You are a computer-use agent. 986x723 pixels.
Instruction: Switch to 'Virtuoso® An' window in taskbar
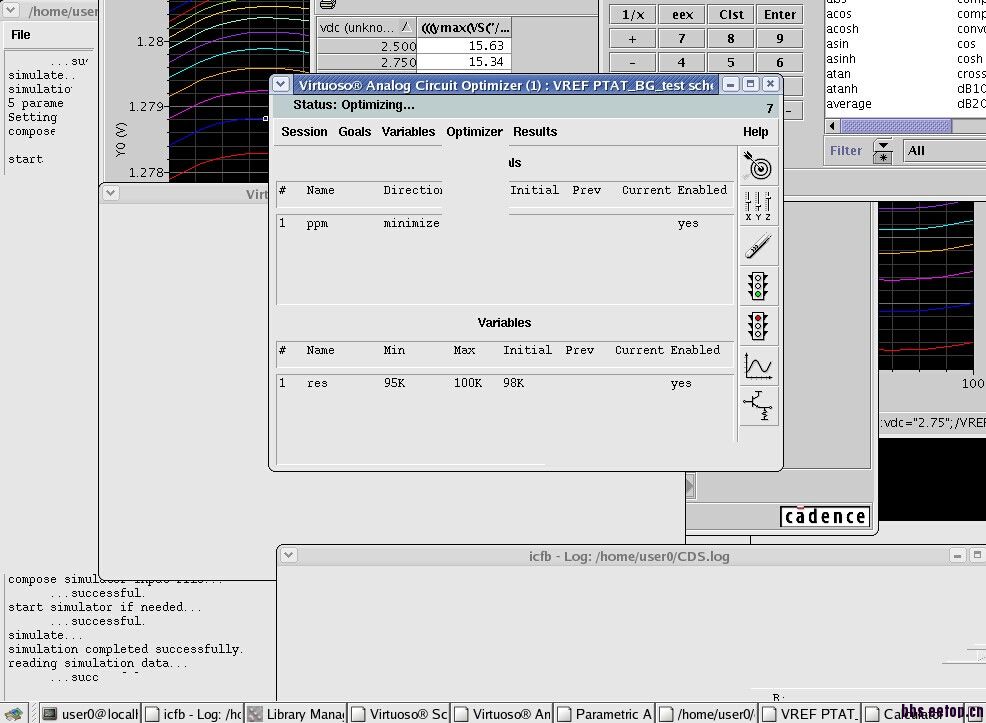502,714
